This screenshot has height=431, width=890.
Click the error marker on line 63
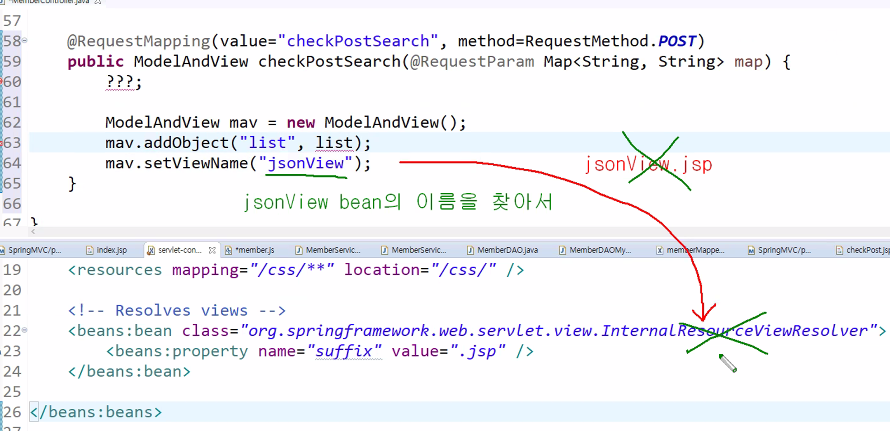coord(2,143)
